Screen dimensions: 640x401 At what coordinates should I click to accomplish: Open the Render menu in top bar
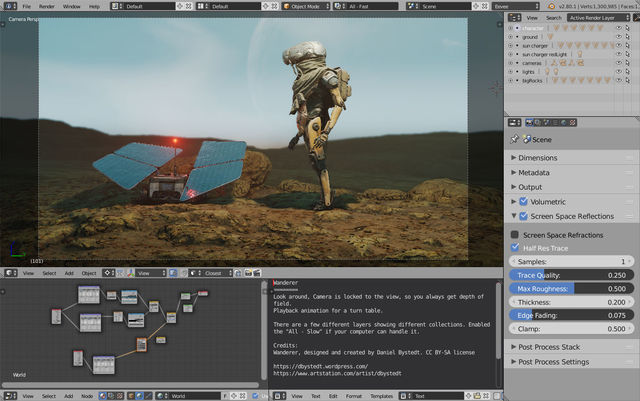[47, 6]
